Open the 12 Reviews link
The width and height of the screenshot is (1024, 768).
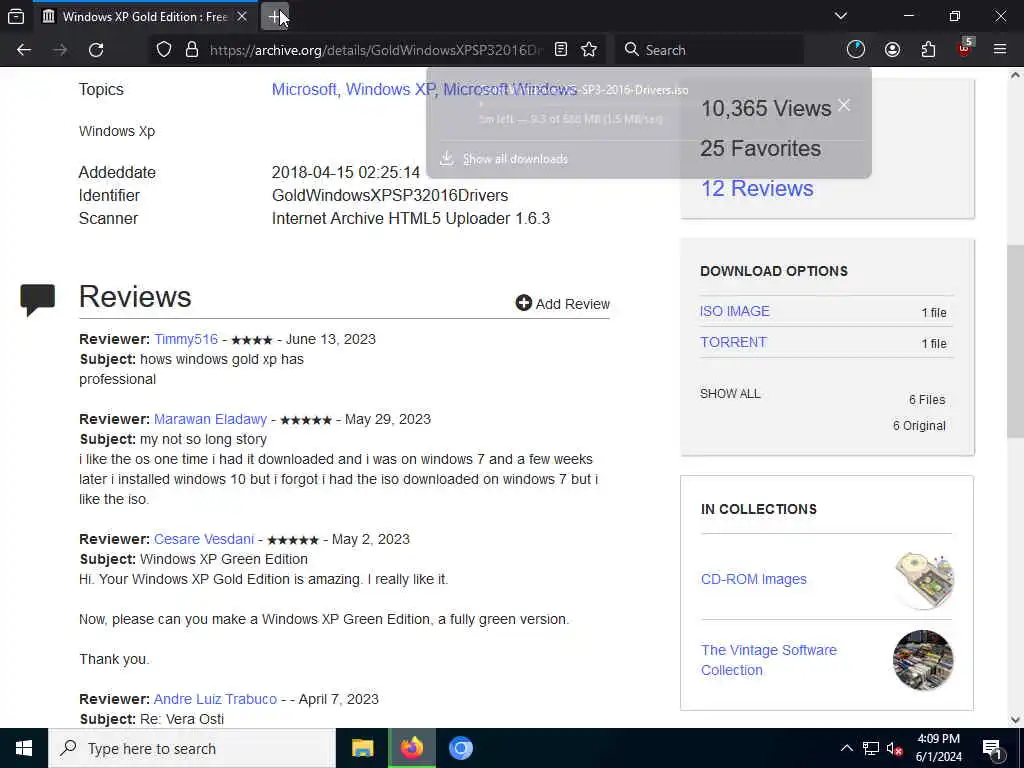pos(757,189)
